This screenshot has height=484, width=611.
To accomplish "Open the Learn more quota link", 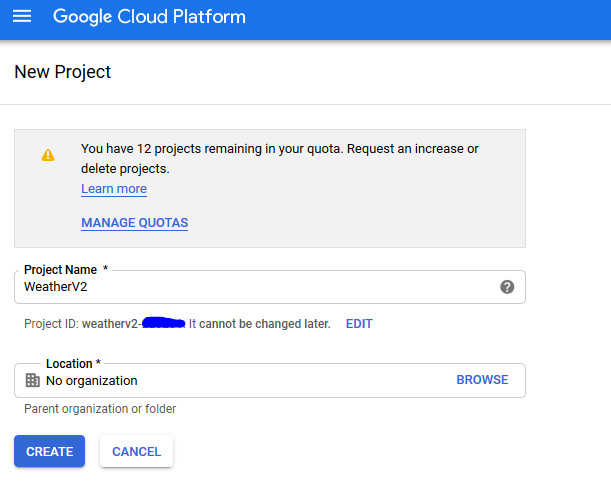I will 114,189.
